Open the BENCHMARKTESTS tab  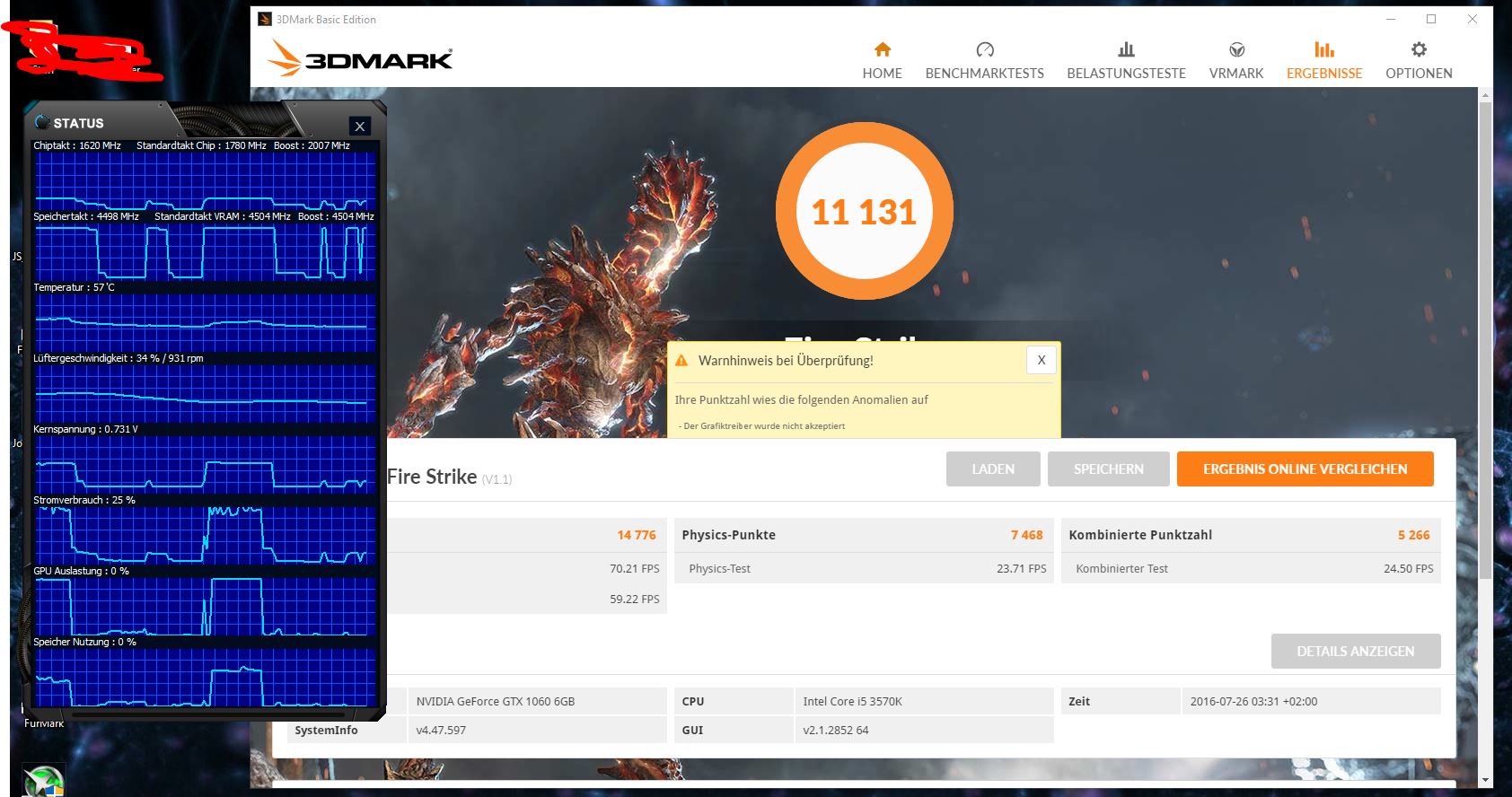[984, 61]
